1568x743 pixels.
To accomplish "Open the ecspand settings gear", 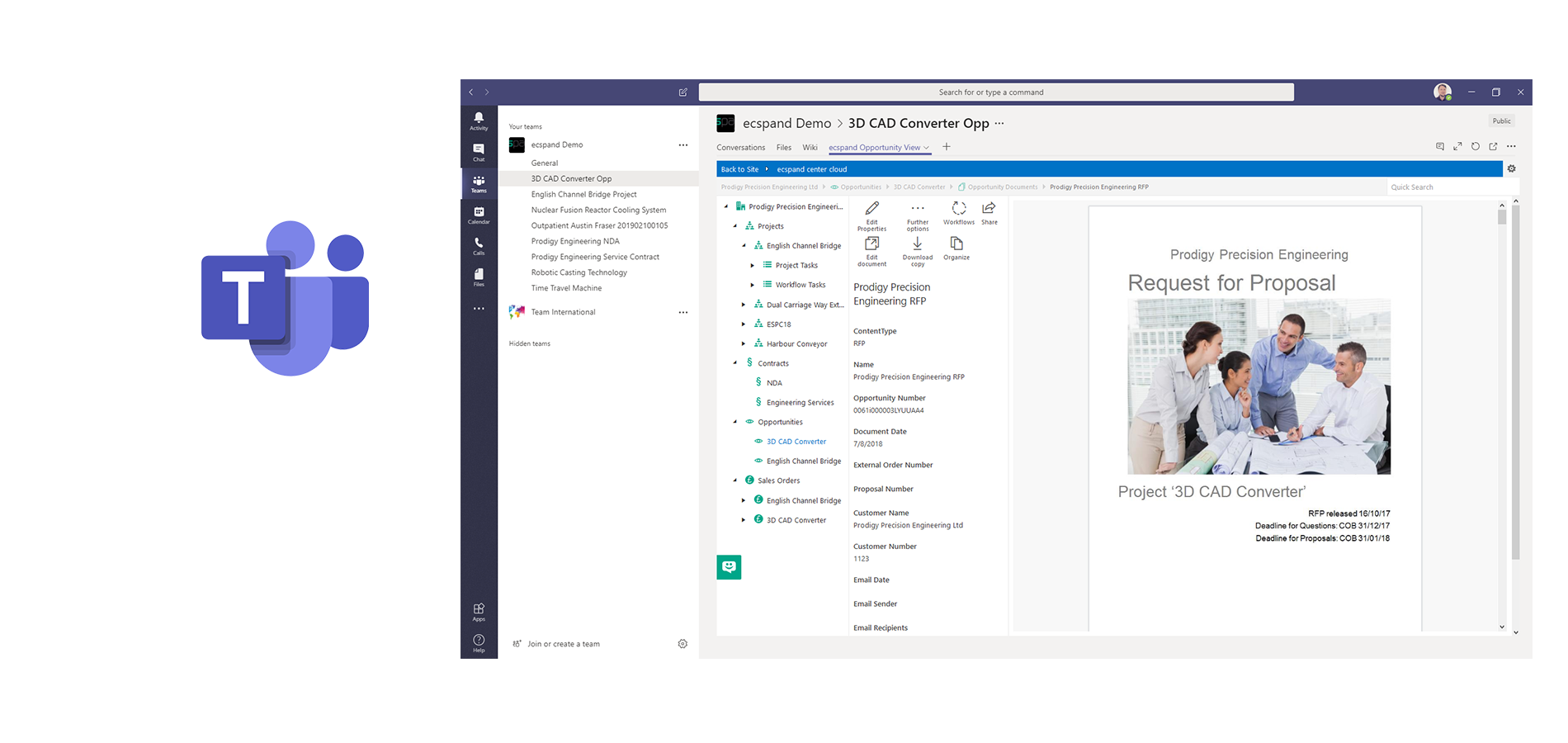I will [1512, 168].
